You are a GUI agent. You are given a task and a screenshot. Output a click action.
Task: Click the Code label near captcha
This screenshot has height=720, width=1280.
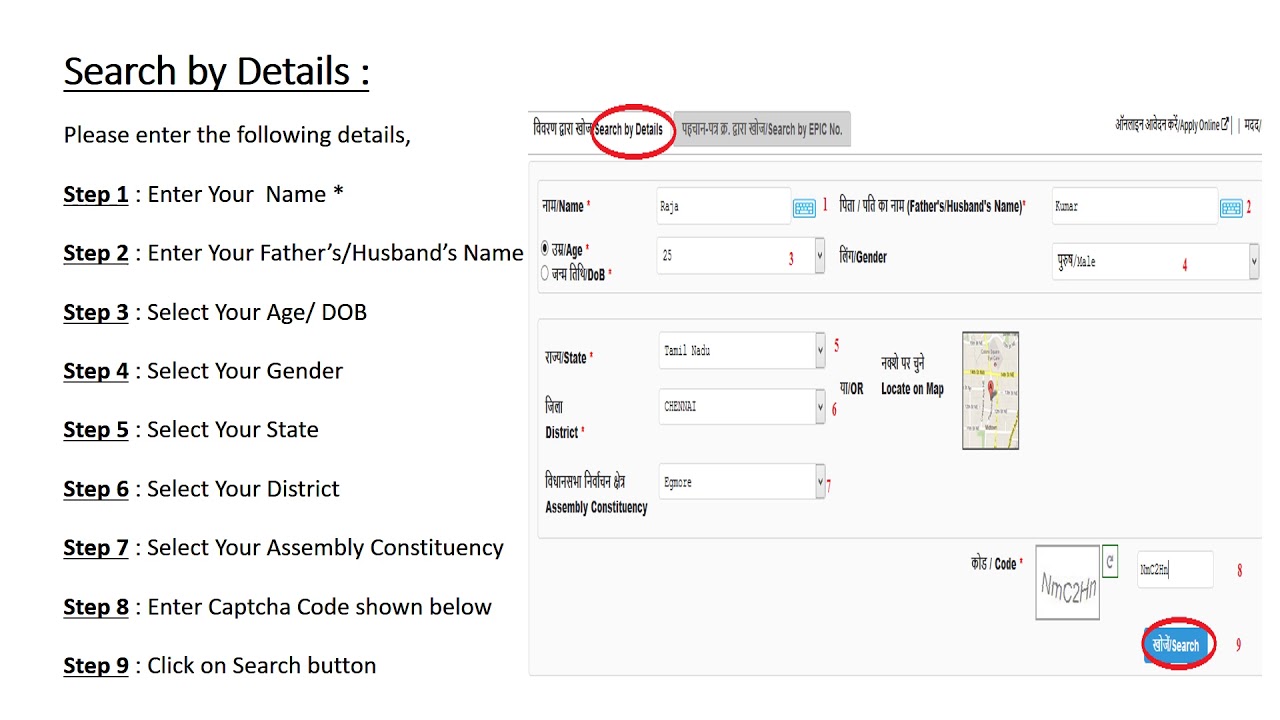[x=996, y=564]
